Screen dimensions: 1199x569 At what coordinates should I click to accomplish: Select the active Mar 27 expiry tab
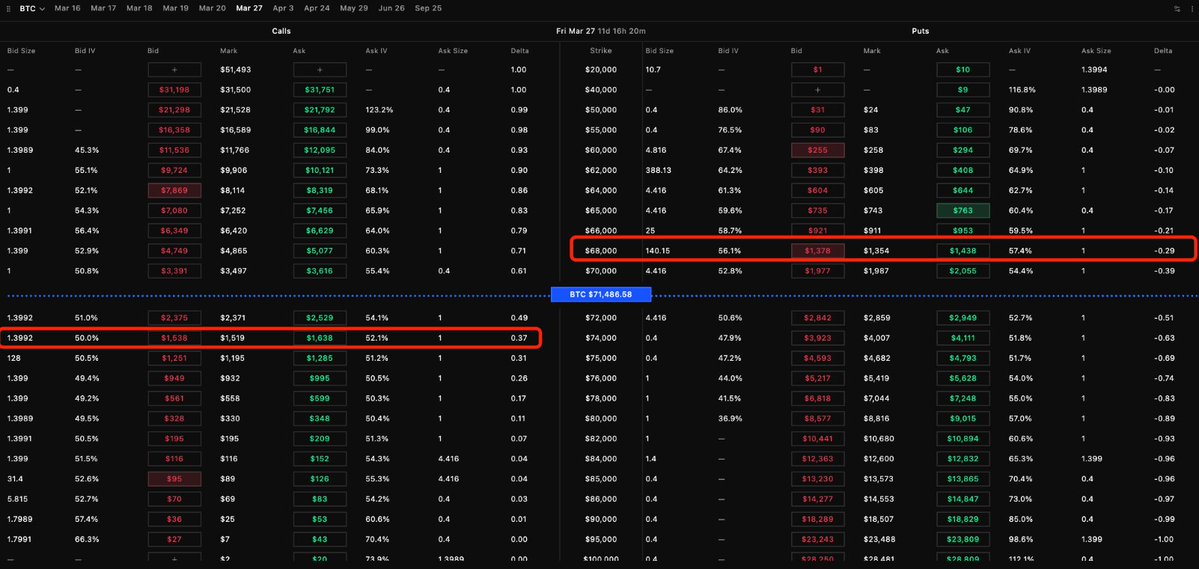coord(249,8)
